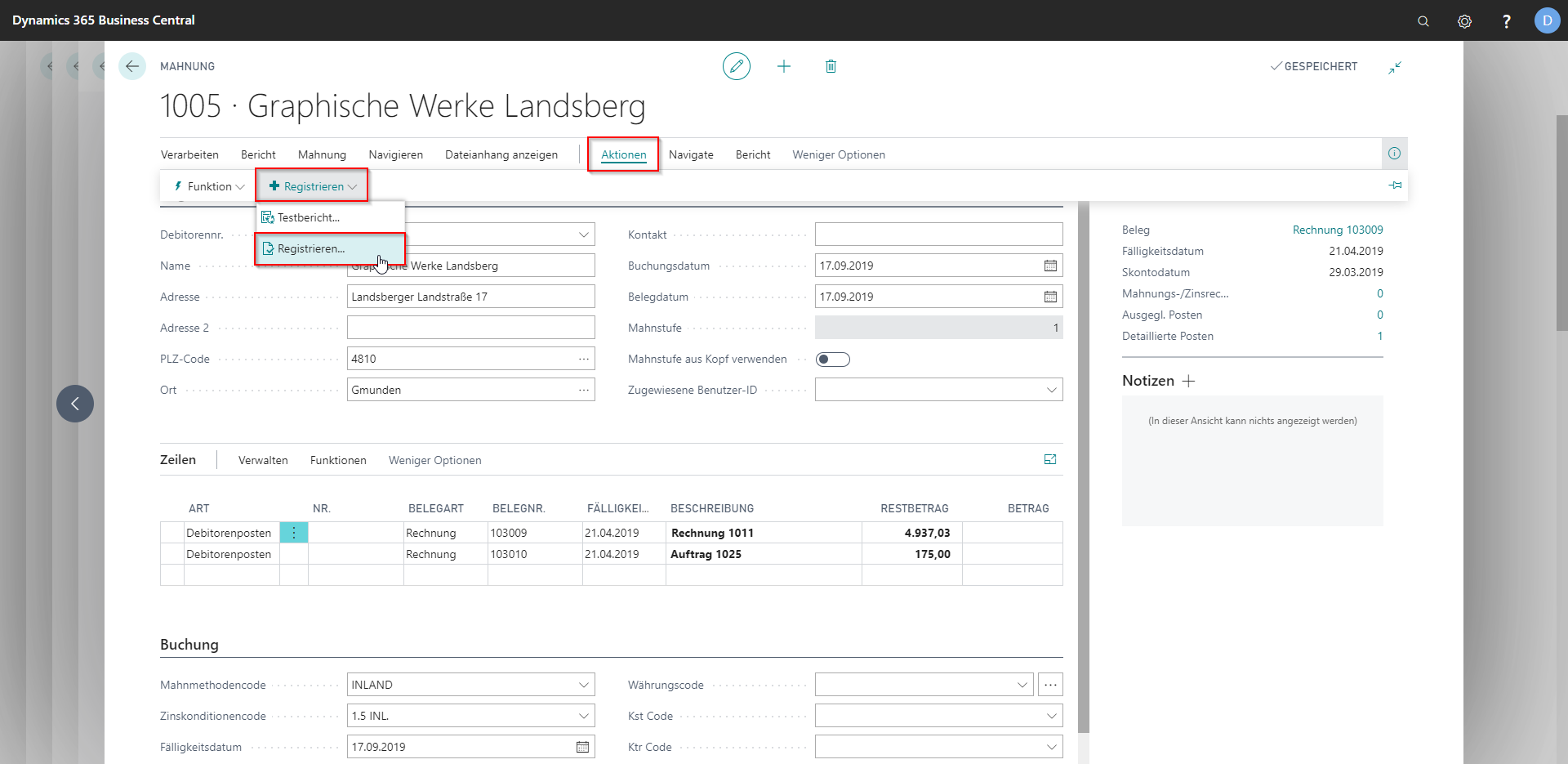Image resolution: width=1568 pixels, height=764 pixels.
Task: Toggle the info FactBox pane icon
Action: (1395, 154)
